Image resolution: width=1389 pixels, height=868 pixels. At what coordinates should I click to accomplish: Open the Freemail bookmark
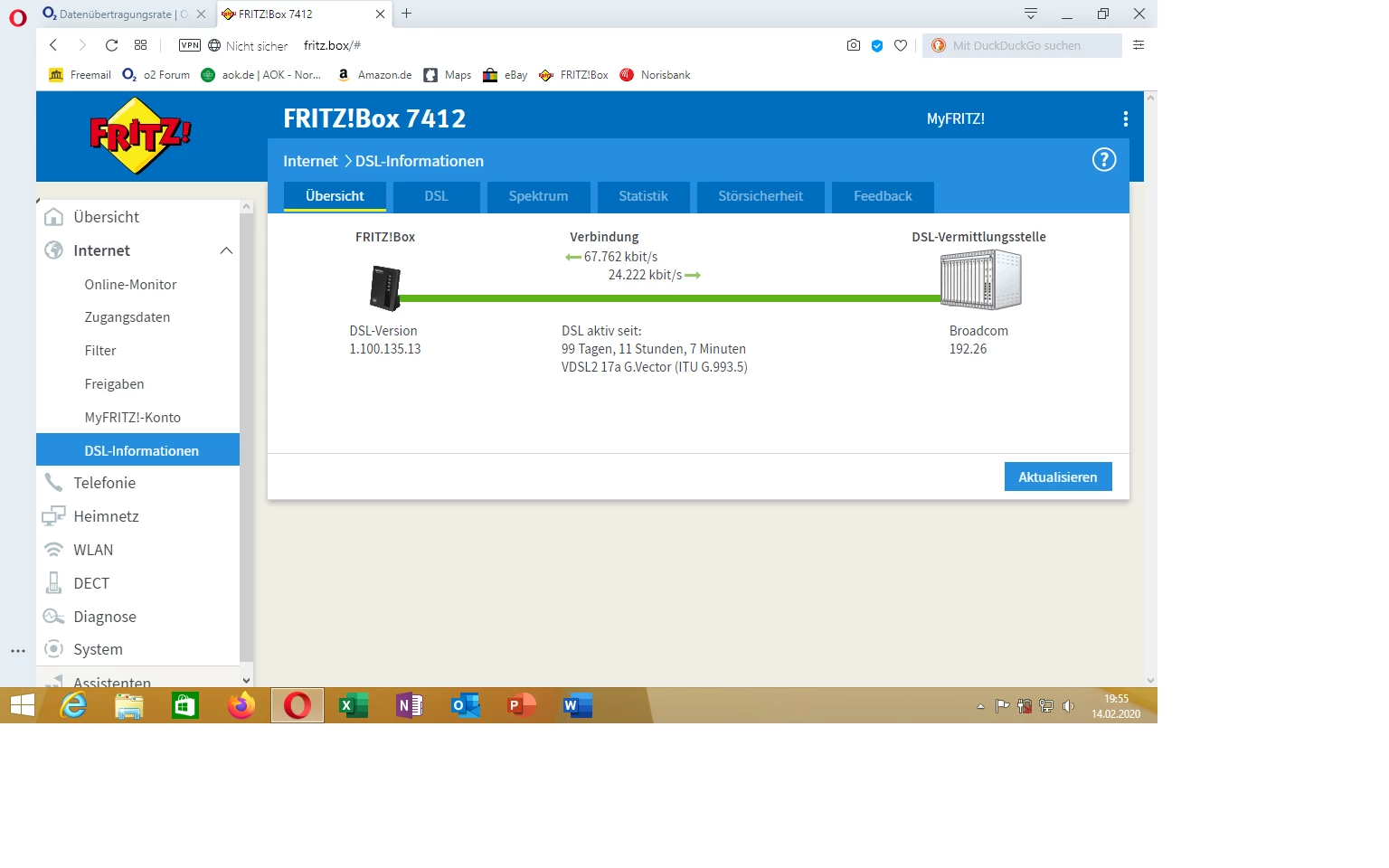80,75
